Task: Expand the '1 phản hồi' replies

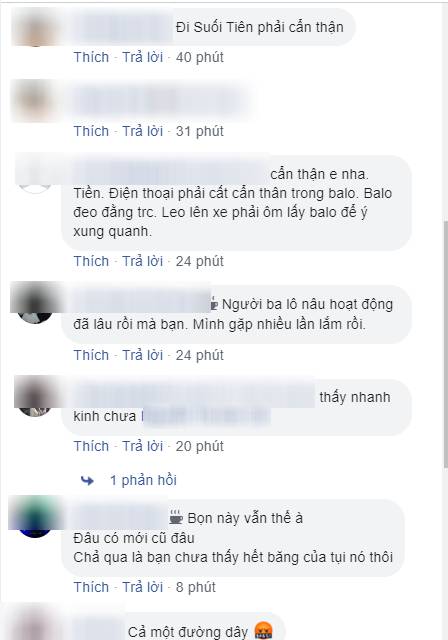Action: (x=143, y=480)
